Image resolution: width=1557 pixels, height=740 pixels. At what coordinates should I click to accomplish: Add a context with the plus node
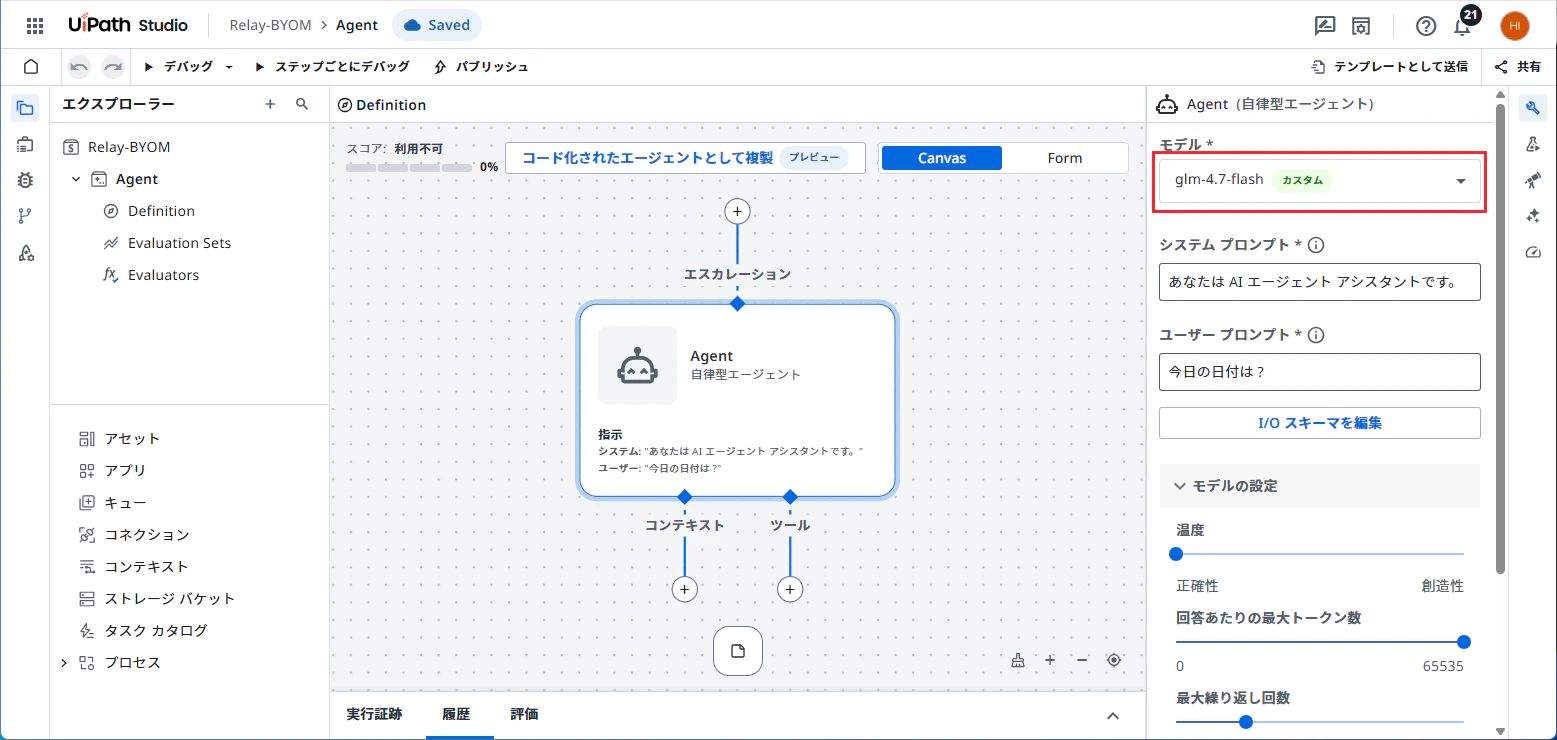point(684,589)
